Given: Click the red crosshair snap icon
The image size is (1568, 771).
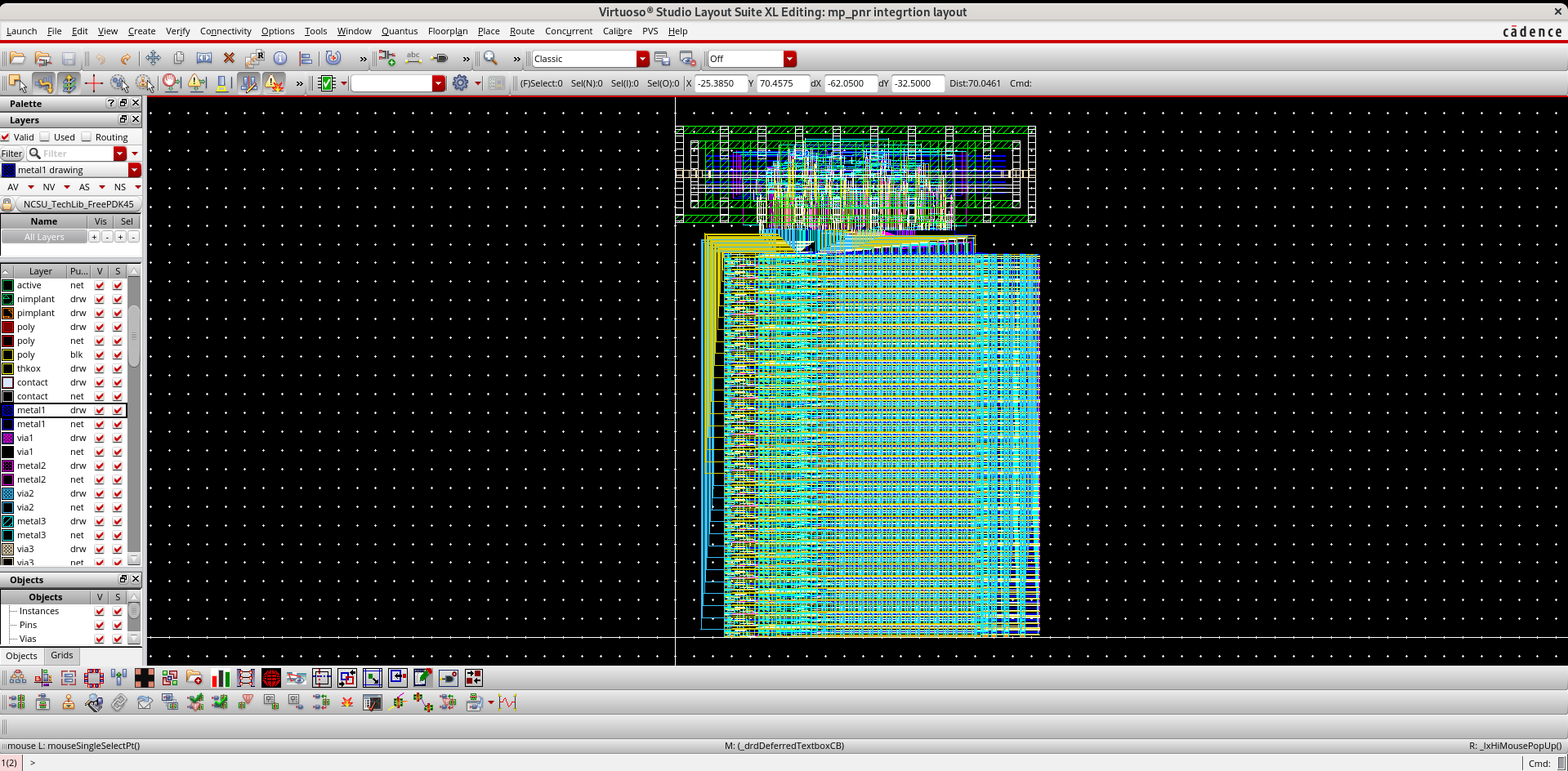Looking at the screenshot, I should pyautogui.click(x=93, y=83).
